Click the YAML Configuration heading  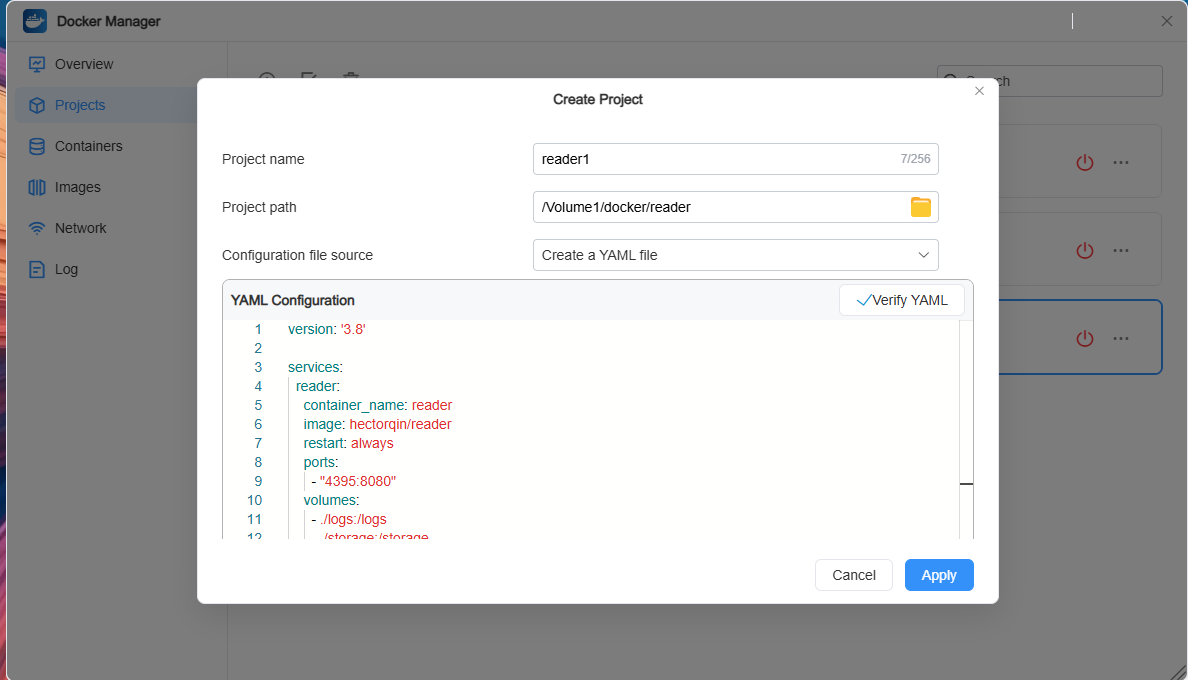[292, 301]
